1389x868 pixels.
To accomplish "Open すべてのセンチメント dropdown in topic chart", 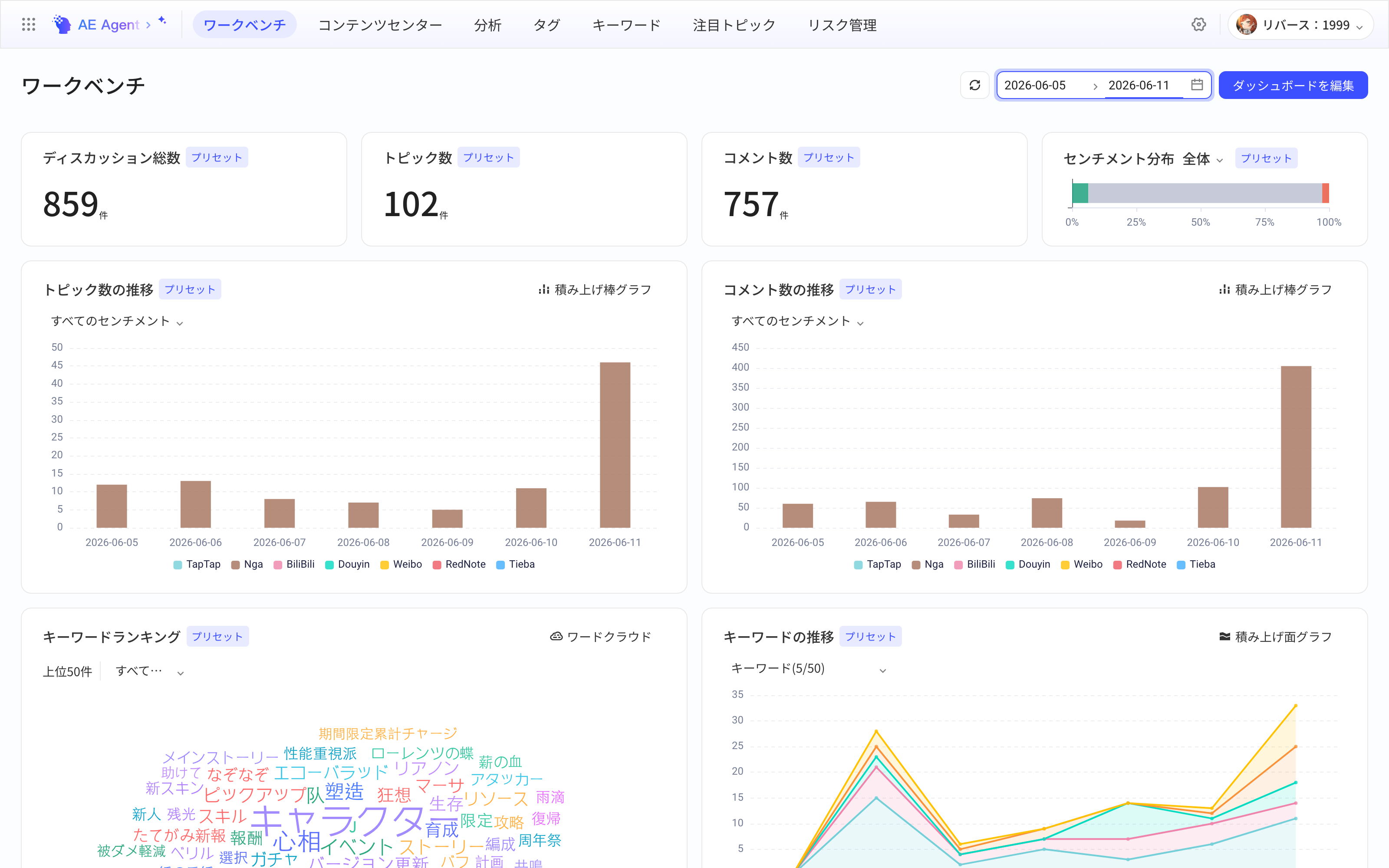I will [x=116, y=321].
